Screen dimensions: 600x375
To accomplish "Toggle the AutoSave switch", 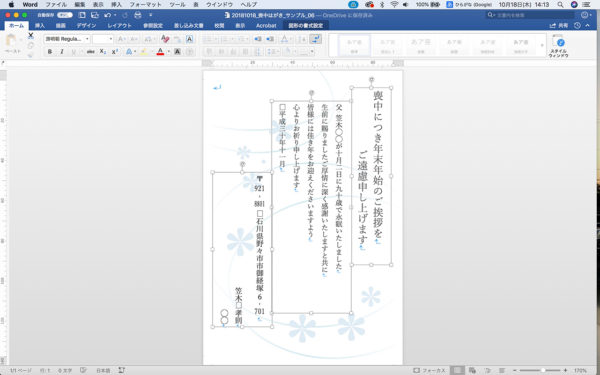I will point(65,15).
